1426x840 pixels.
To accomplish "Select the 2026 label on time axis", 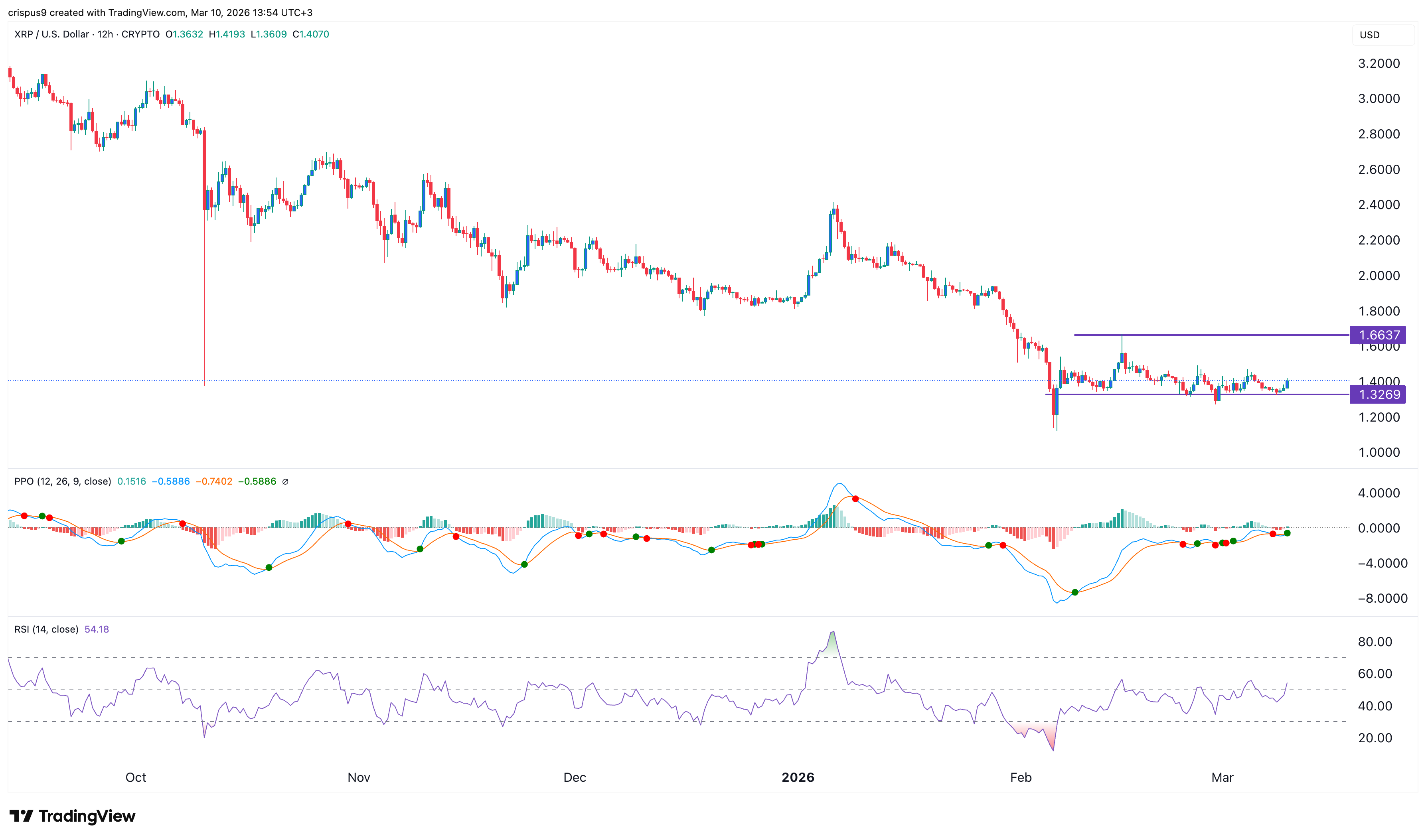I will click(799, 777).
